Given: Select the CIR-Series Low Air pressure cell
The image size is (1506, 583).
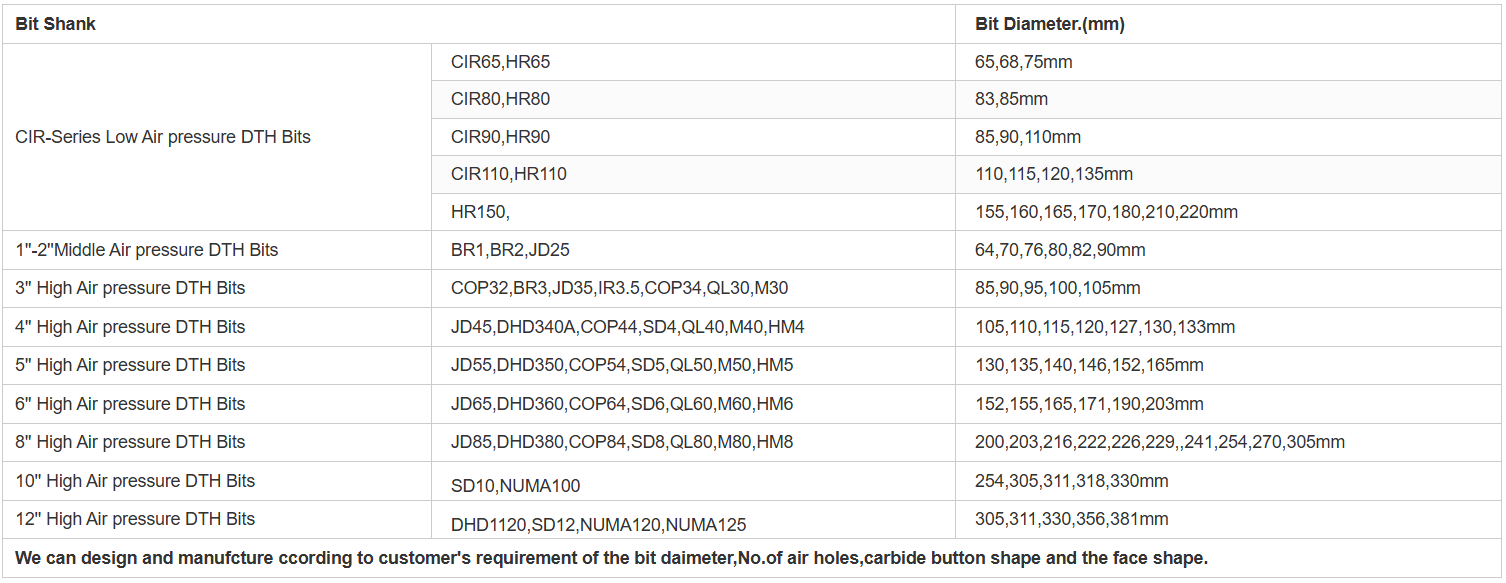Looking at the screenshot, I should (163, 137).
